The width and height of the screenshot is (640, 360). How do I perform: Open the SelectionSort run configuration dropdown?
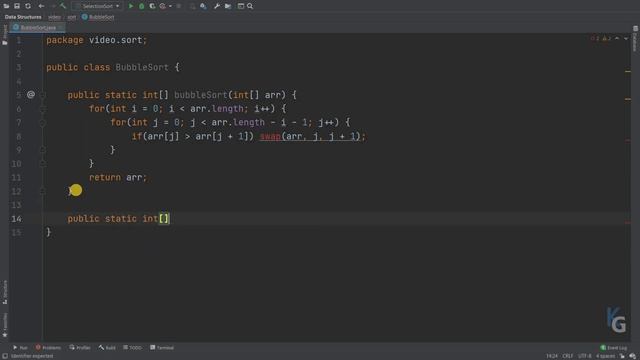(98, 6)
